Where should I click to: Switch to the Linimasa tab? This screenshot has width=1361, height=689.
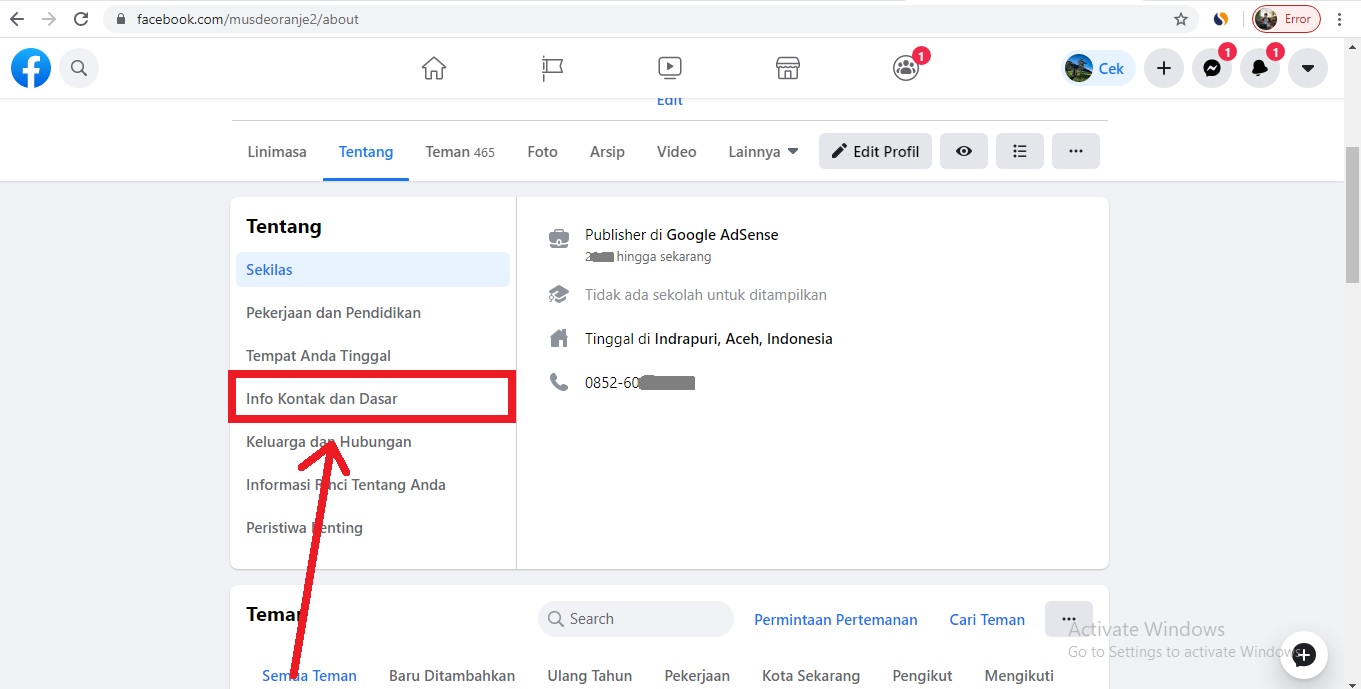pyautogui.click(x=276, y=151)
